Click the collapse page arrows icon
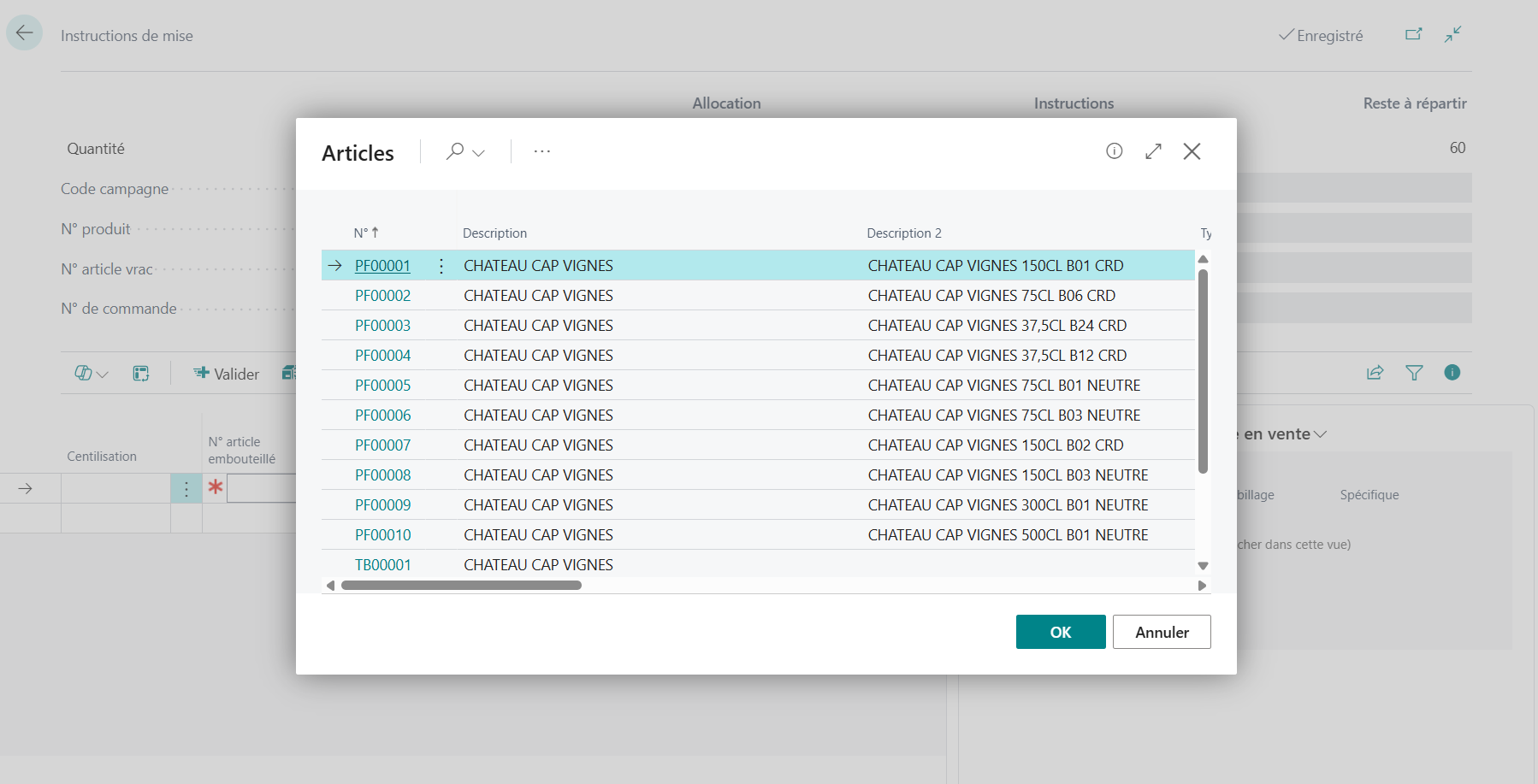 (x=1453, y=34)
